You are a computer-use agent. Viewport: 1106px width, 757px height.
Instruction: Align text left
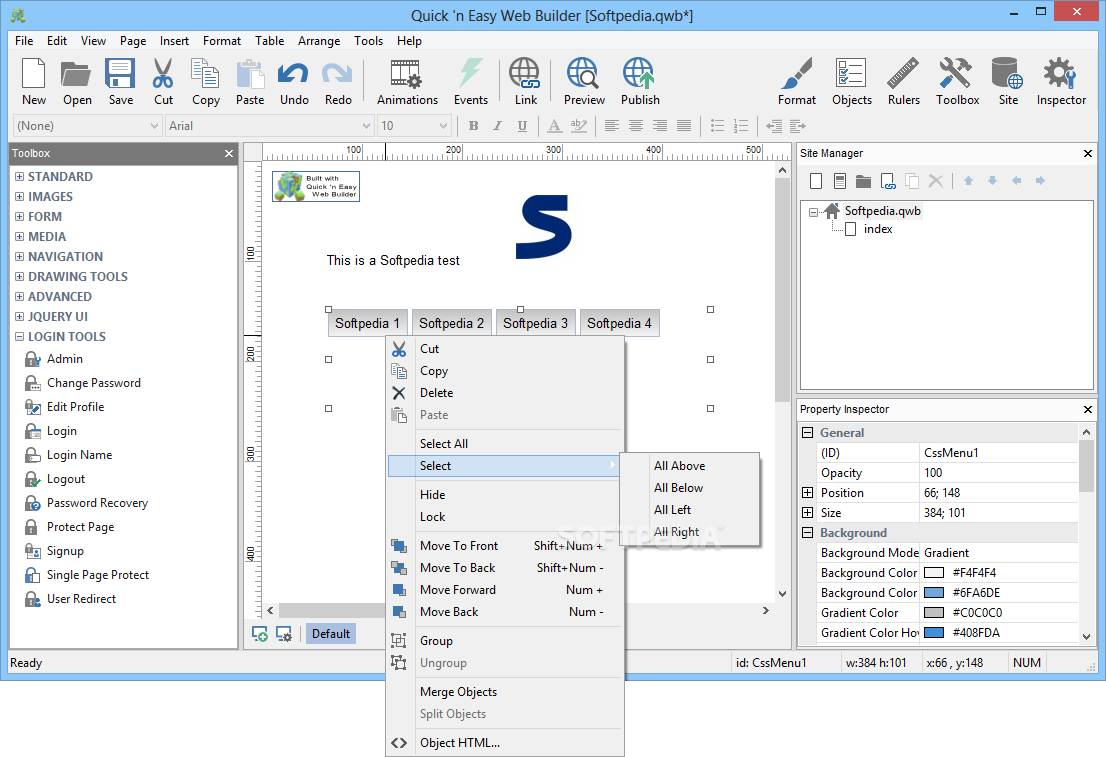612,126
